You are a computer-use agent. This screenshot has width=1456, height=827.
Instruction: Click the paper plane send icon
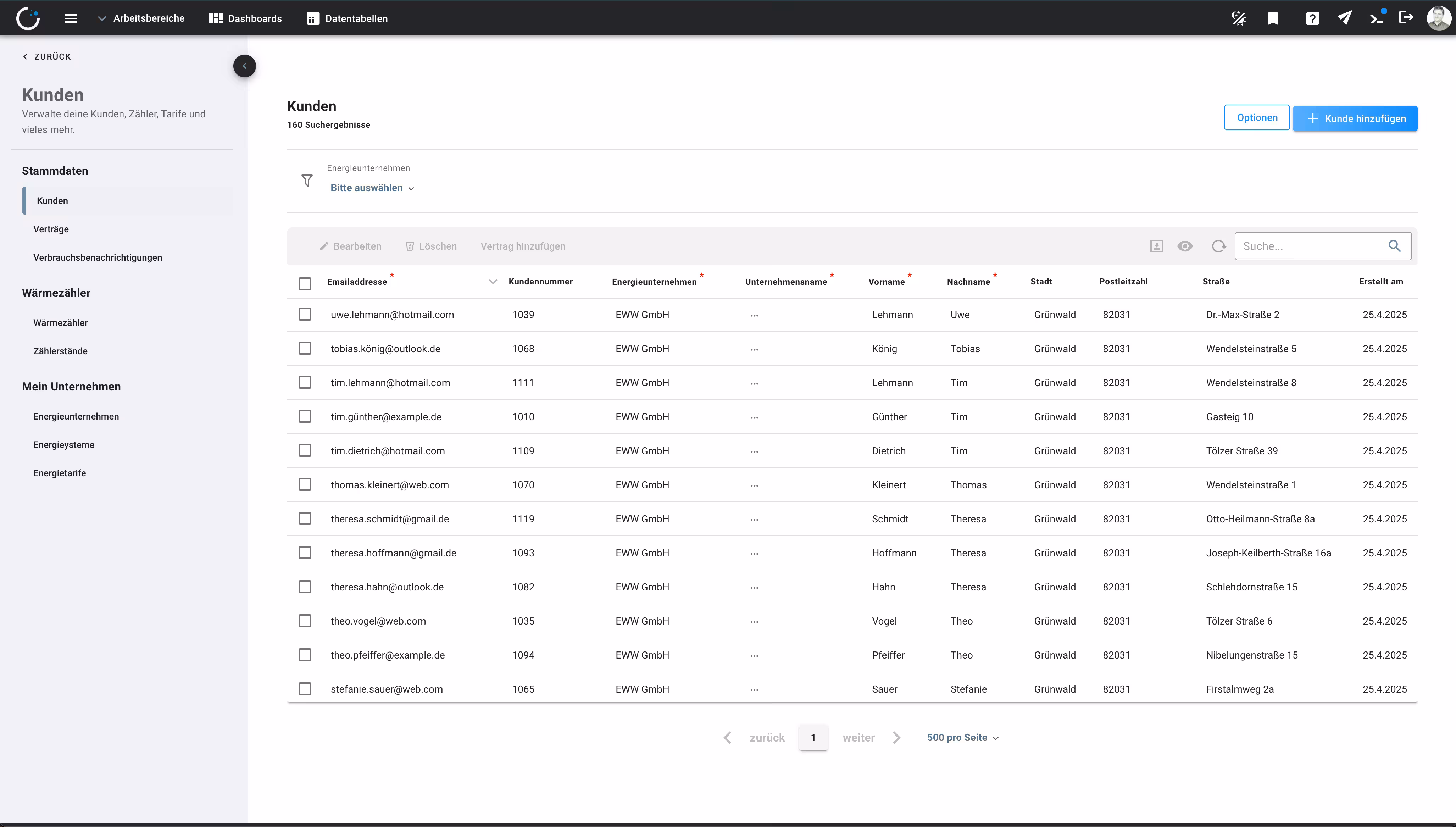[x=1344, y=18]
